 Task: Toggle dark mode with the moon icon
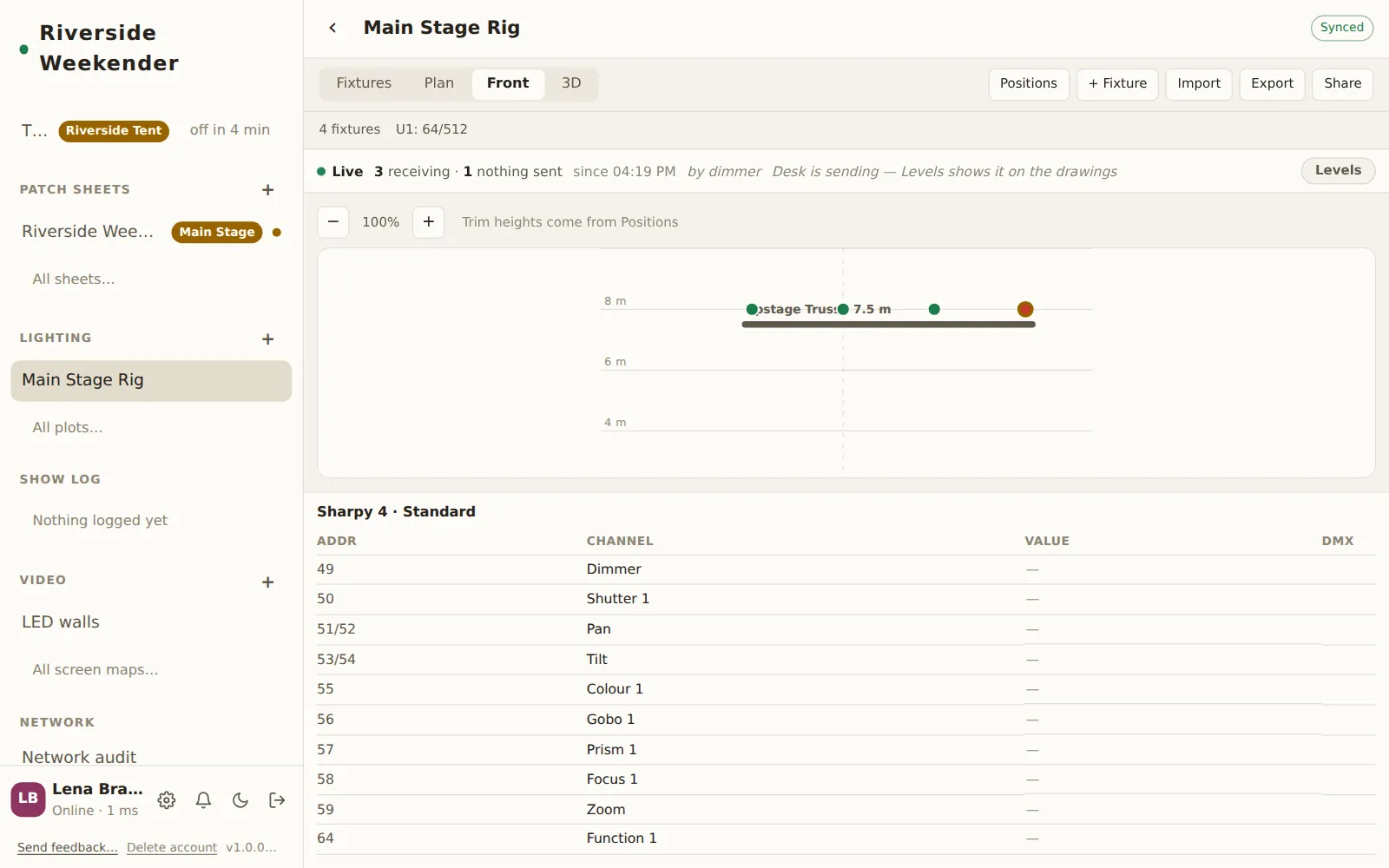click(x=240, y=800)
